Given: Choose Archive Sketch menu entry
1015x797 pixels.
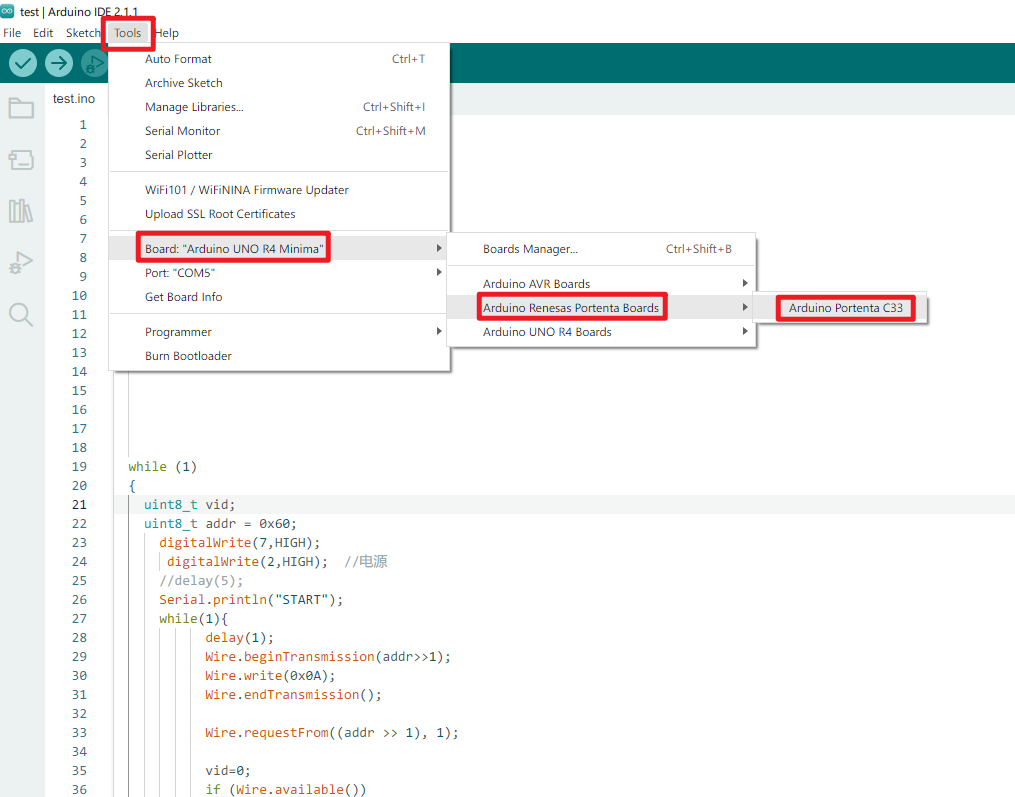Looking at the screenshot, I should coord(279,83).
